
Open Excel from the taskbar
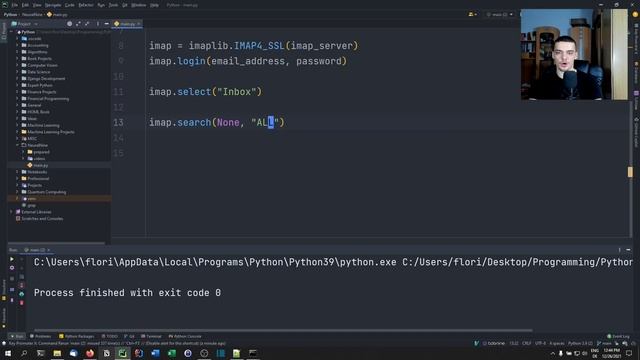click(171, 353)
